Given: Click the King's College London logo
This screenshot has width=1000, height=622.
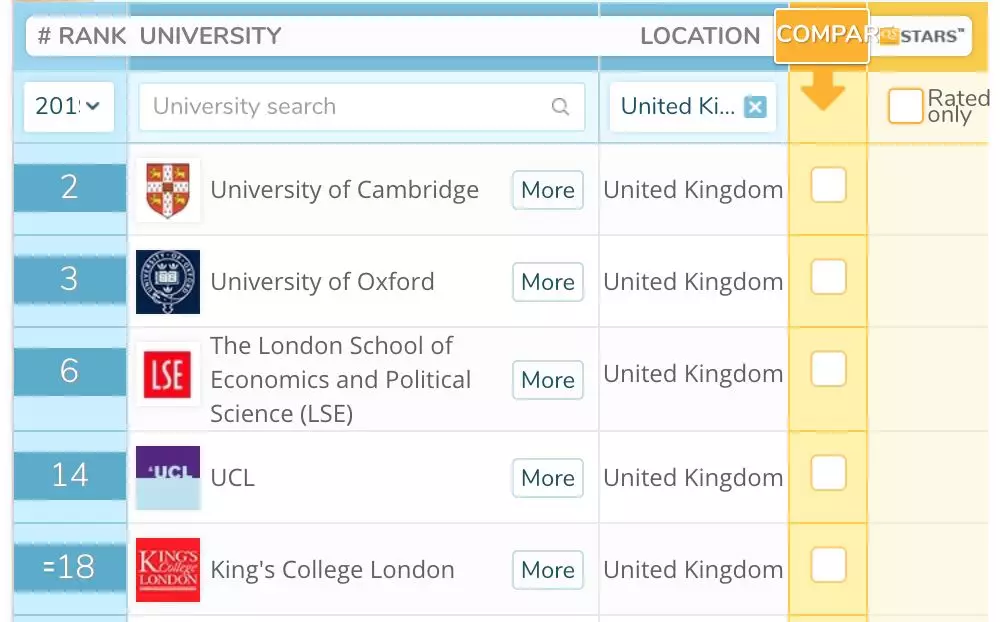Looking at the screenshot, I should click(x=168, y=570).
